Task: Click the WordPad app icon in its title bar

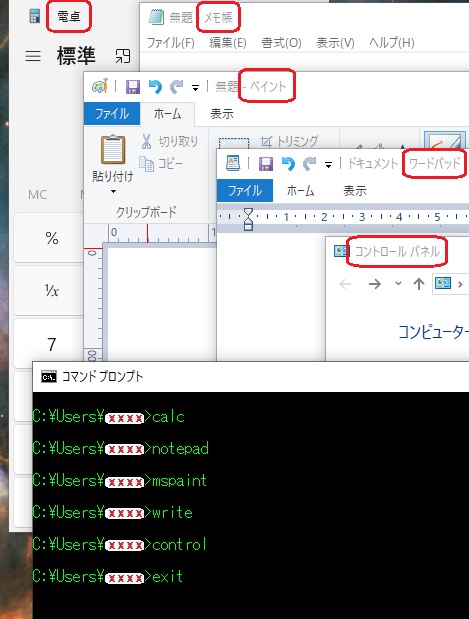Action: pyautogui.click(x=233, y=163)
